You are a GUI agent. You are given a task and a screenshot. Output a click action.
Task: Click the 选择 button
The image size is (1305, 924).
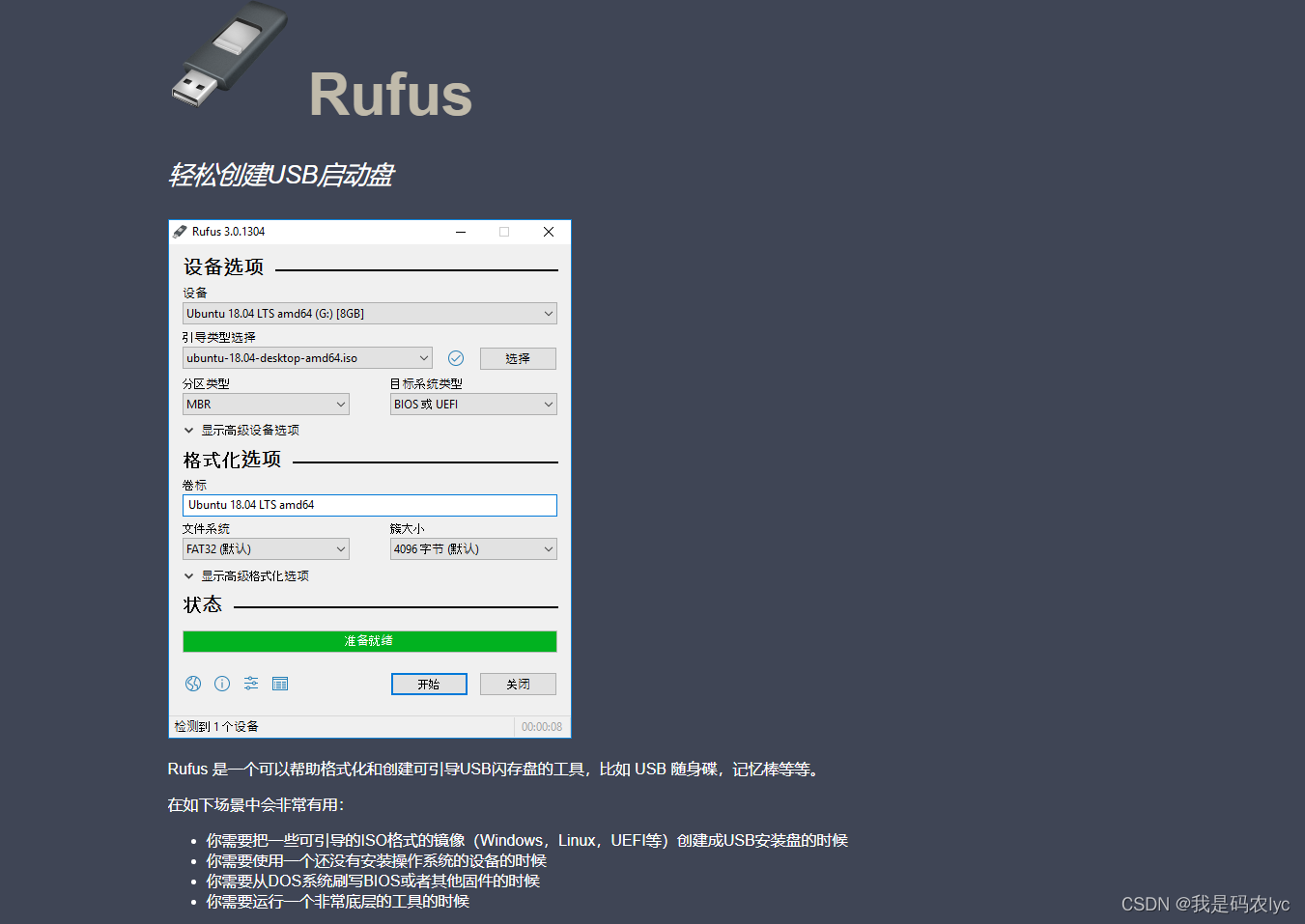pos(518,358)
